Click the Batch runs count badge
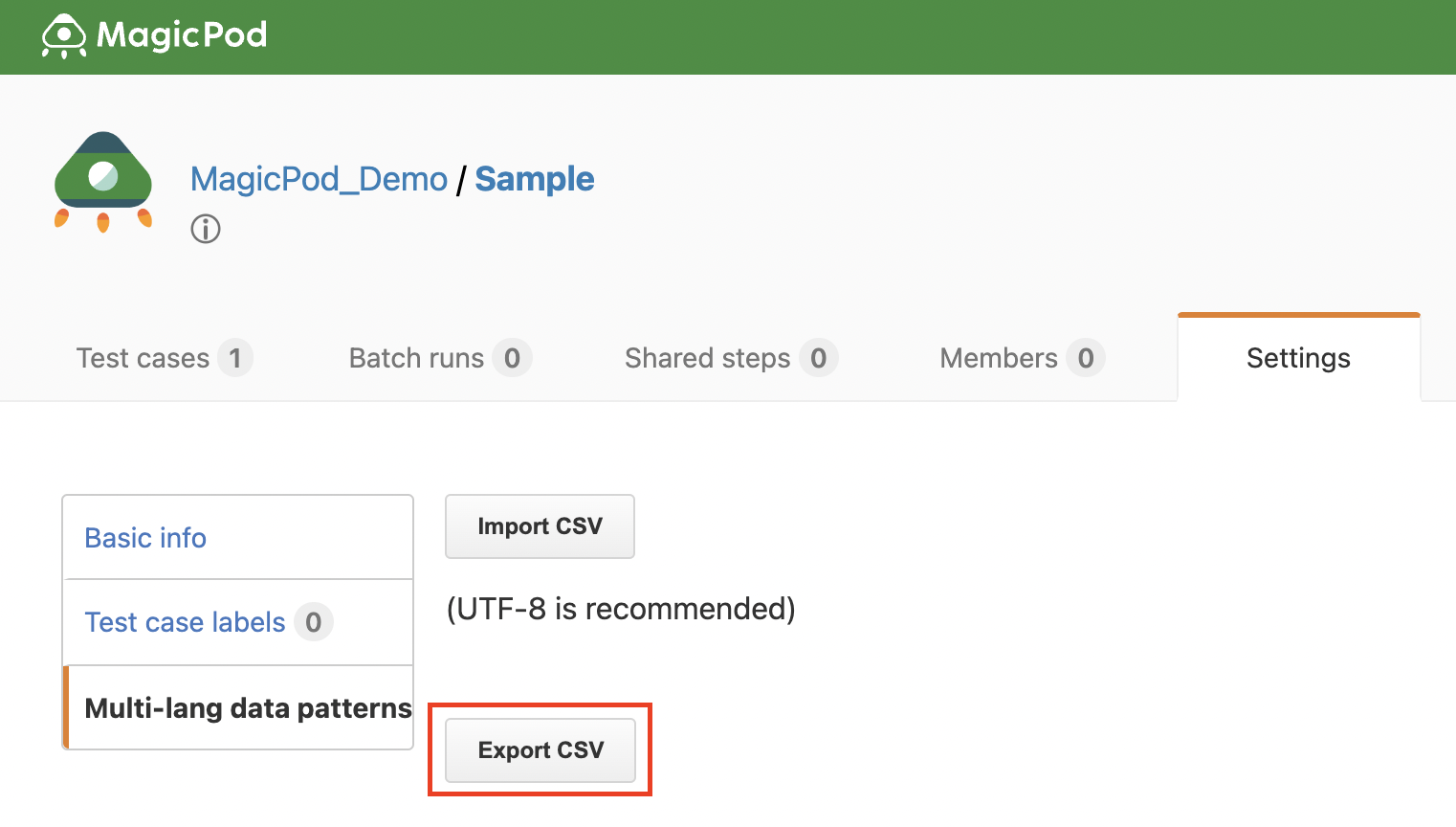 pyautogui.click(x=512, y=358)
